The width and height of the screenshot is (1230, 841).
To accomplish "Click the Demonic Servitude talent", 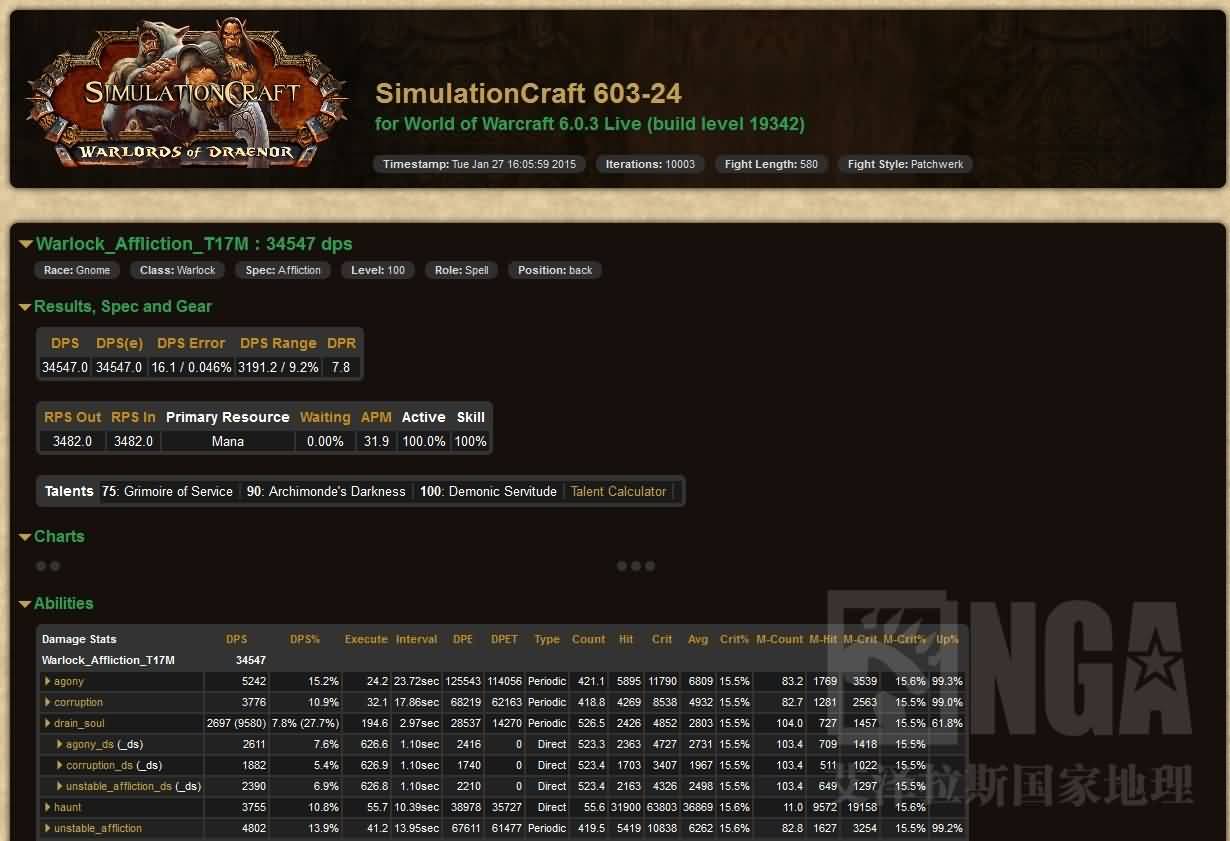I will [x=488, y=491].
